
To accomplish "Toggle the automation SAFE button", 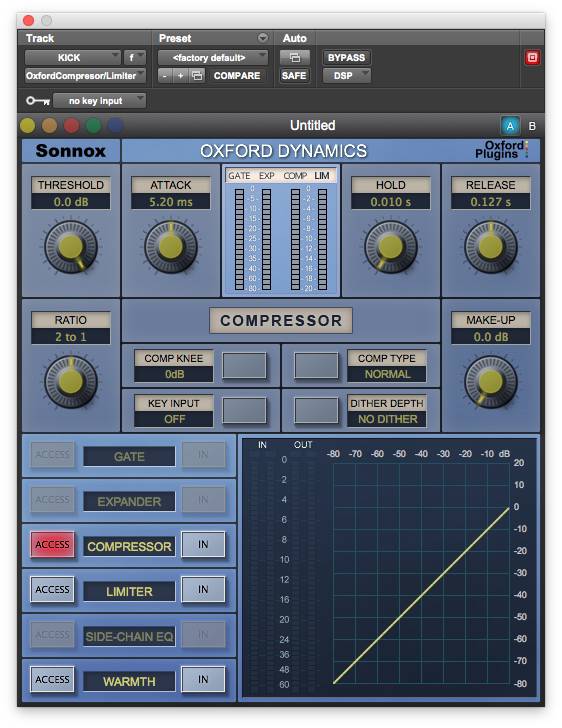I will tap(294, 76).
